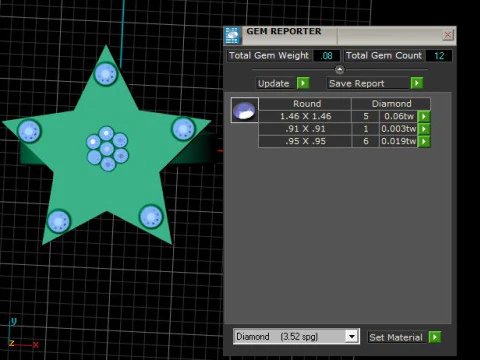The image size is (480, 360).
Task: Collapse panel using the round up-arrow
Action: tap(339, 69)
